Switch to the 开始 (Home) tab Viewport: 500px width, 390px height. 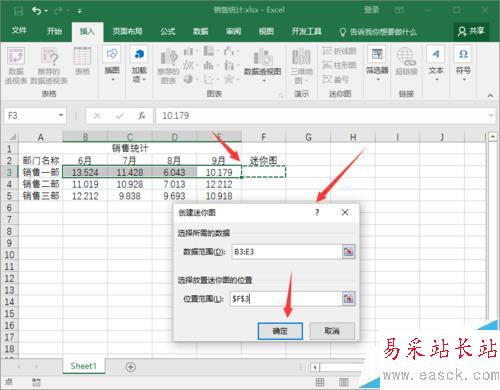click(x=54, y=31)
